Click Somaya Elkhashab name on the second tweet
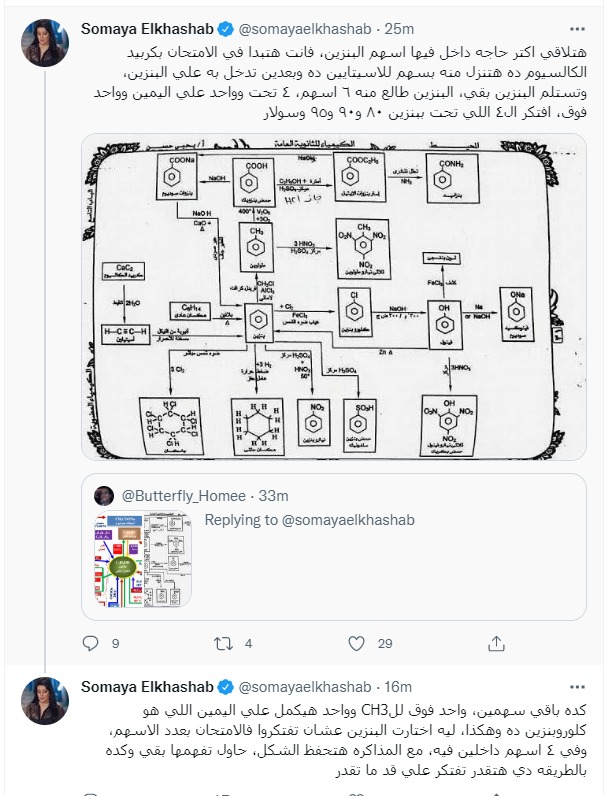 148,686
